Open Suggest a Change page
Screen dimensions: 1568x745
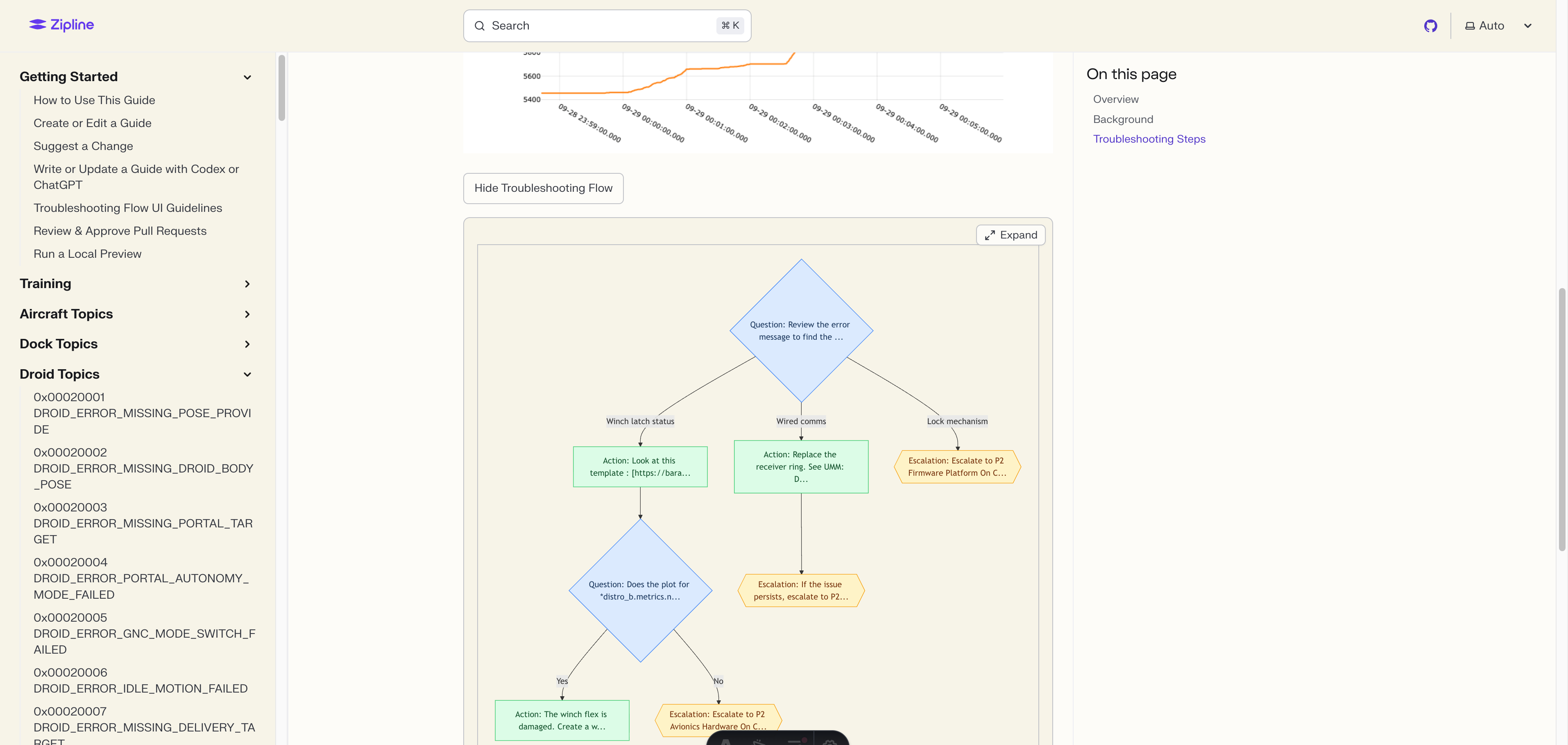(84, 146)
